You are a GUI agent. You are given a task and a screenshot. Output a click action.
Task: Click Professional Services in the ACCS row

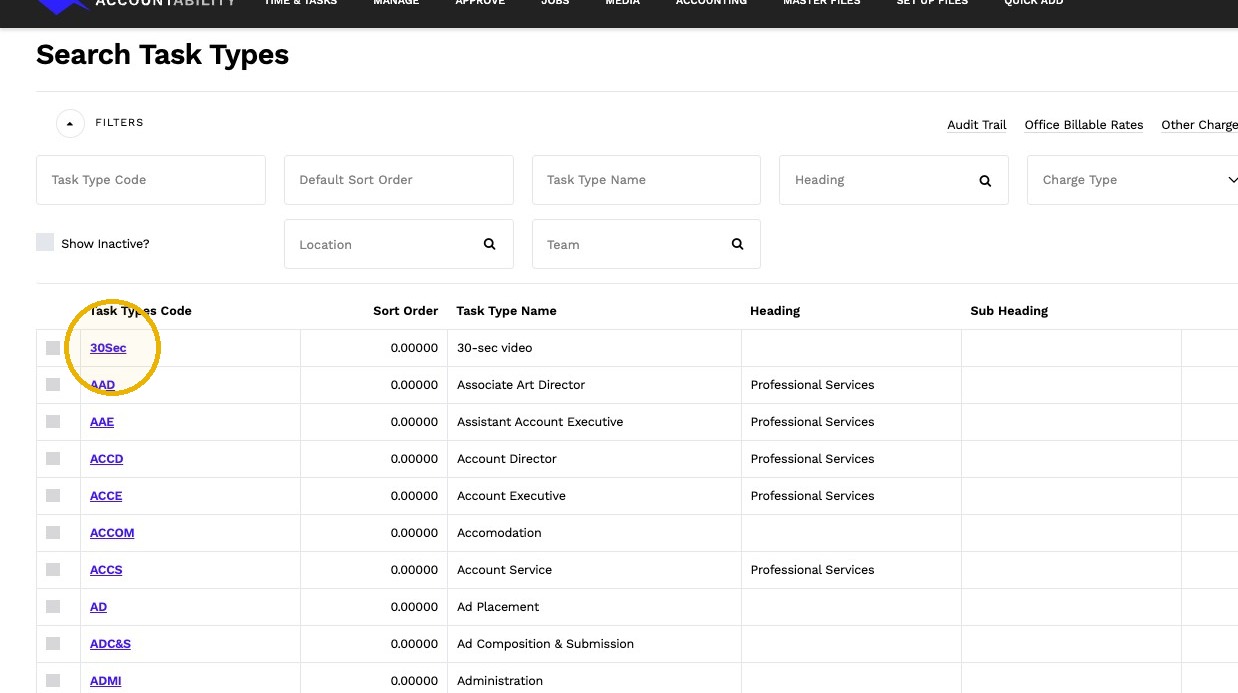point(812,570)
